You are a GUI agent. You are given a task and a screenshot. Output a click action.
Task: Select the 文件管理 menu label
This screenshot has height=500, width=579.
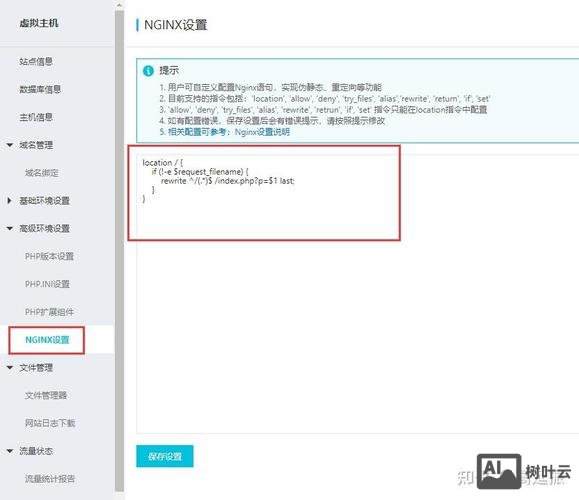point(36,368)
